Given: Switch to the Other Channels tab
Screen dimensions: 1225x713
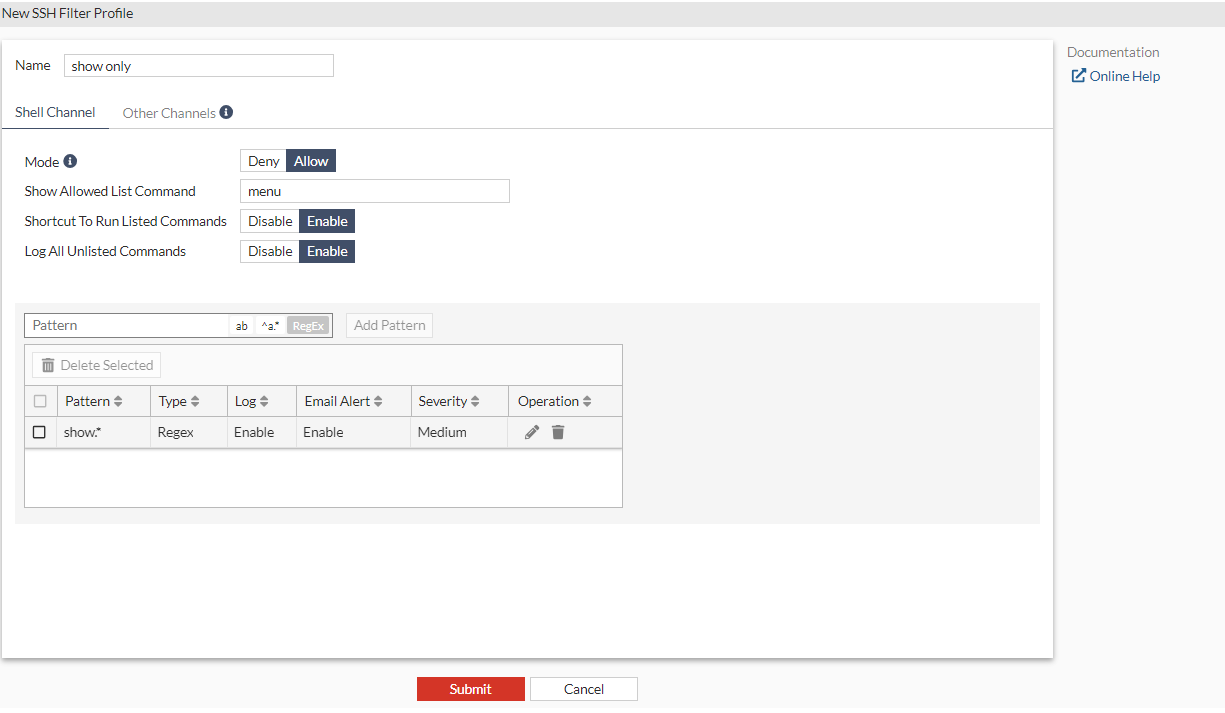Looking at the screenshot, I should (167, 112).
